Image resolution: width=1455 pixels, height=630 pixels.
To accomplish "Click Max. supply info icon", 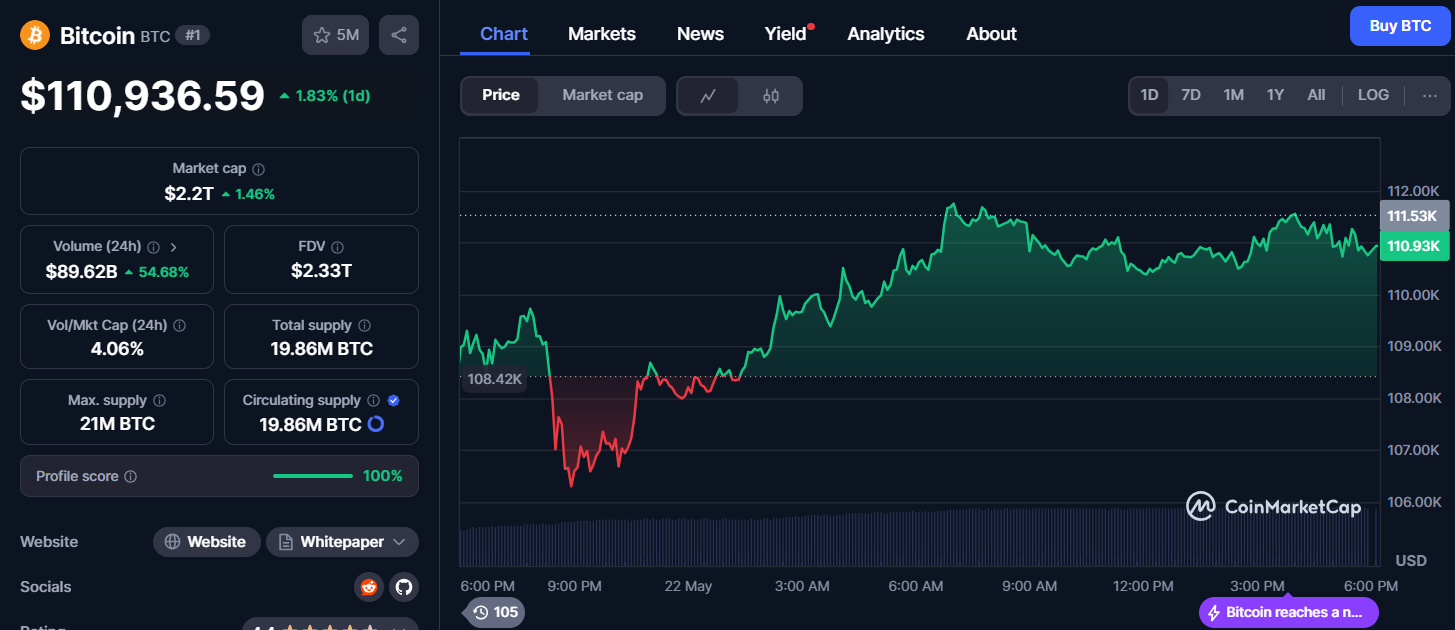I will [160, 400].
